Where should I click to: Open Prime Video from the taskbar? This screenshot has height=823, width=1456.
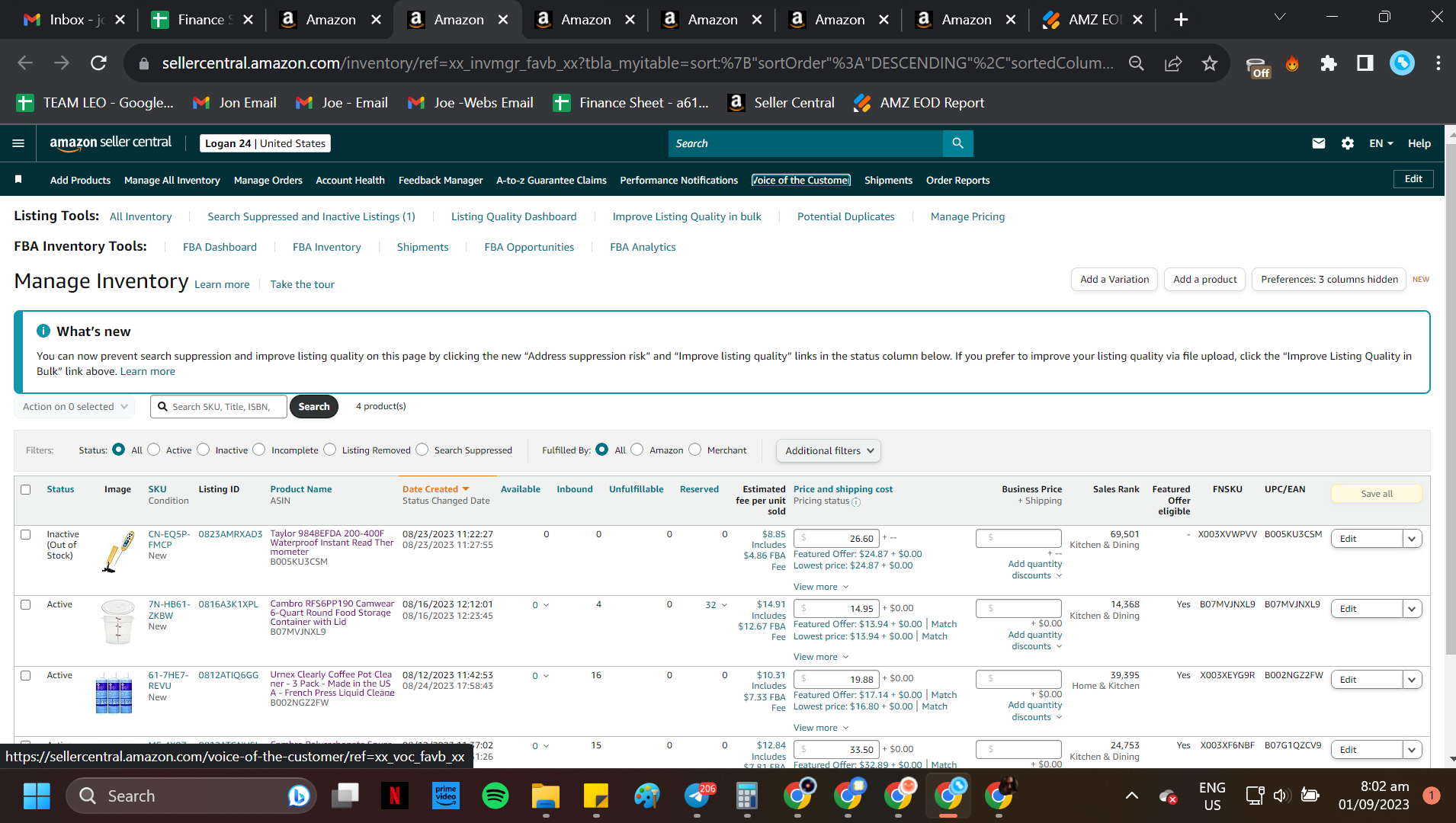click(446, 796)
